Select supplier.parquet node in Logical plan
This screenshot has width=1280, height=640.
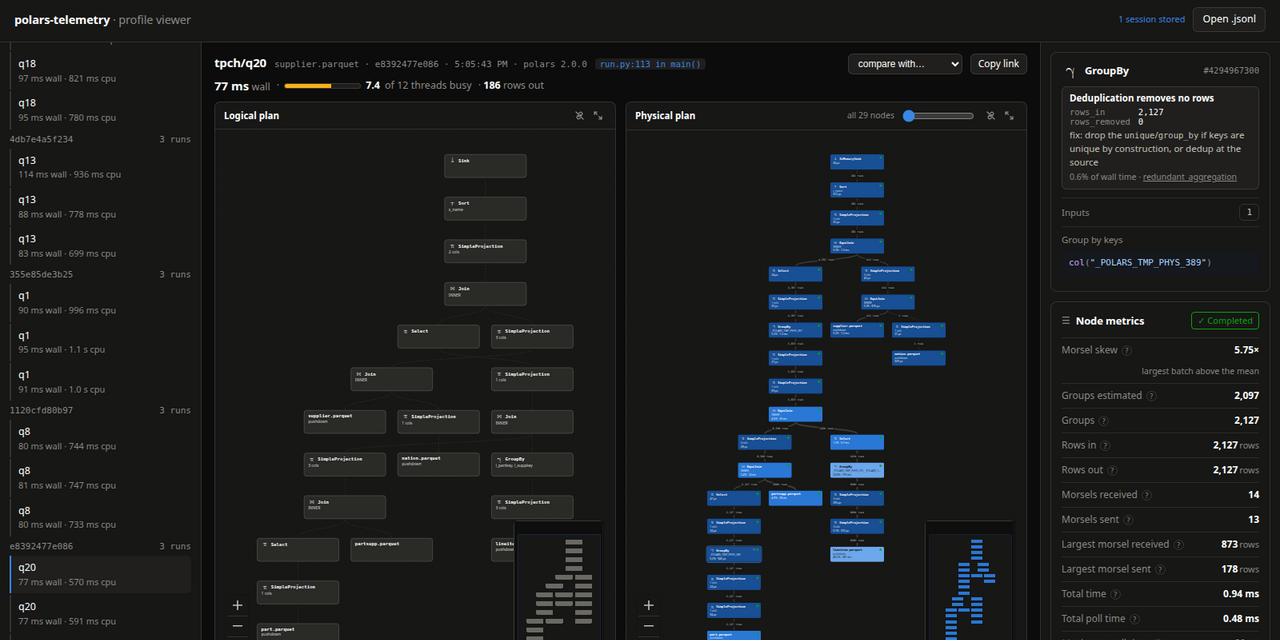pyautogui.click(x=345, y=421)
